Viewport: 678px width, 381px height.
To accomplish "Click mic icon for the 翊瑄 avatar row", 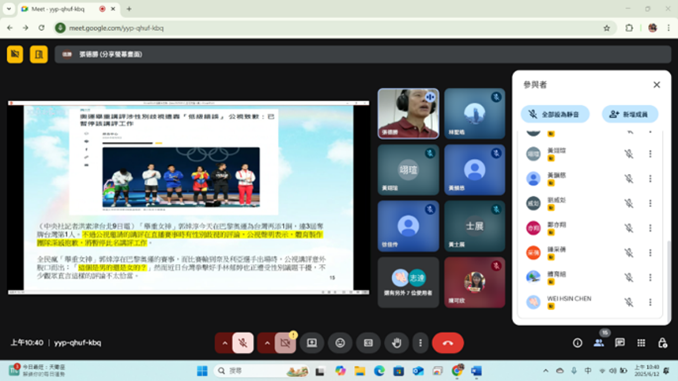I will coord(629,154).
